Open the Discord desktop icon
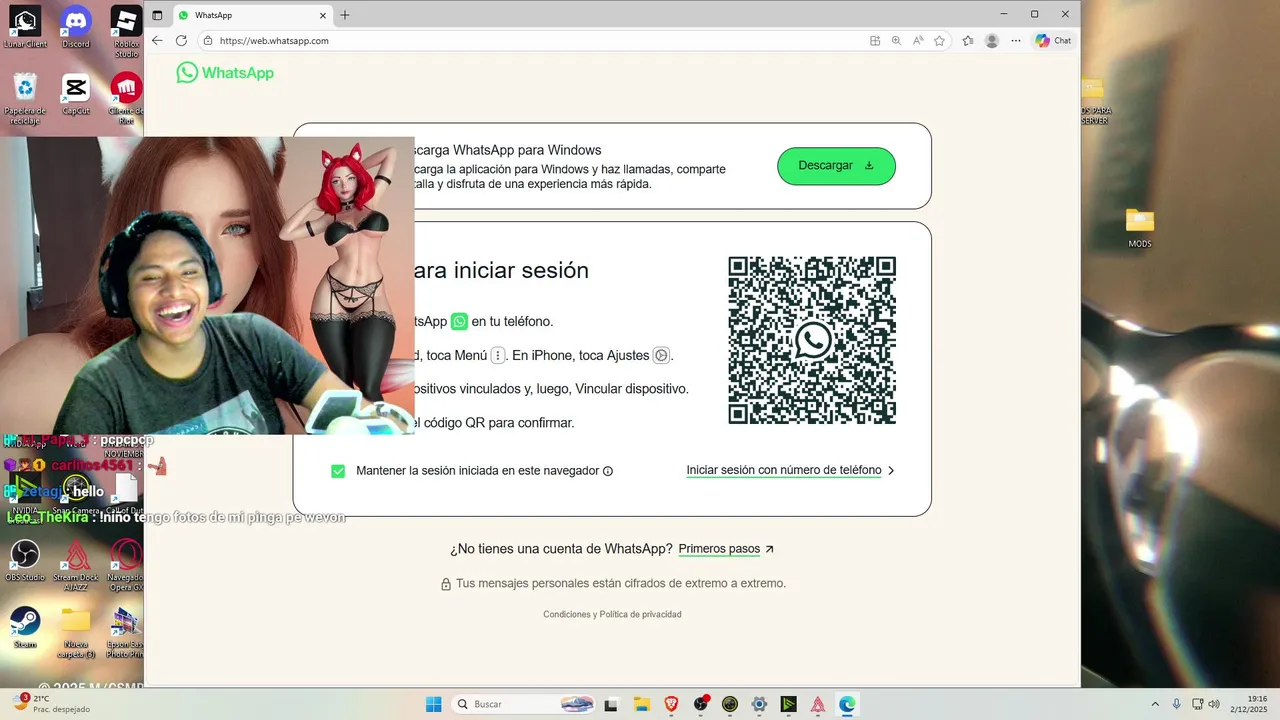The width and height of the screenshot is (1280, 720). pyautogui.click(x=76, y=27)
